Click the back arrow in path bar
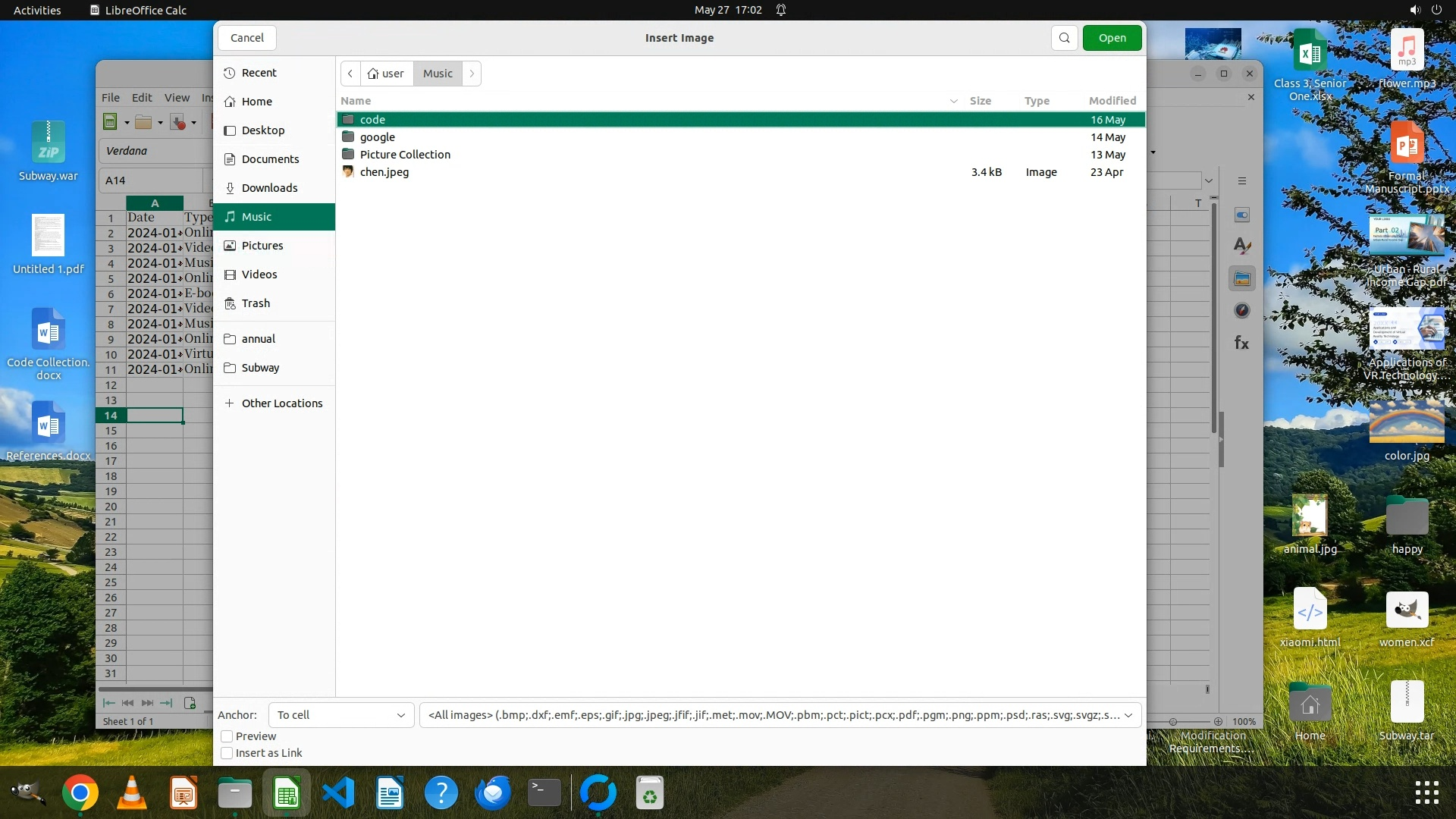Viewport: 1456px width, 819px height. pyautogui.click(x=350, y=74)
